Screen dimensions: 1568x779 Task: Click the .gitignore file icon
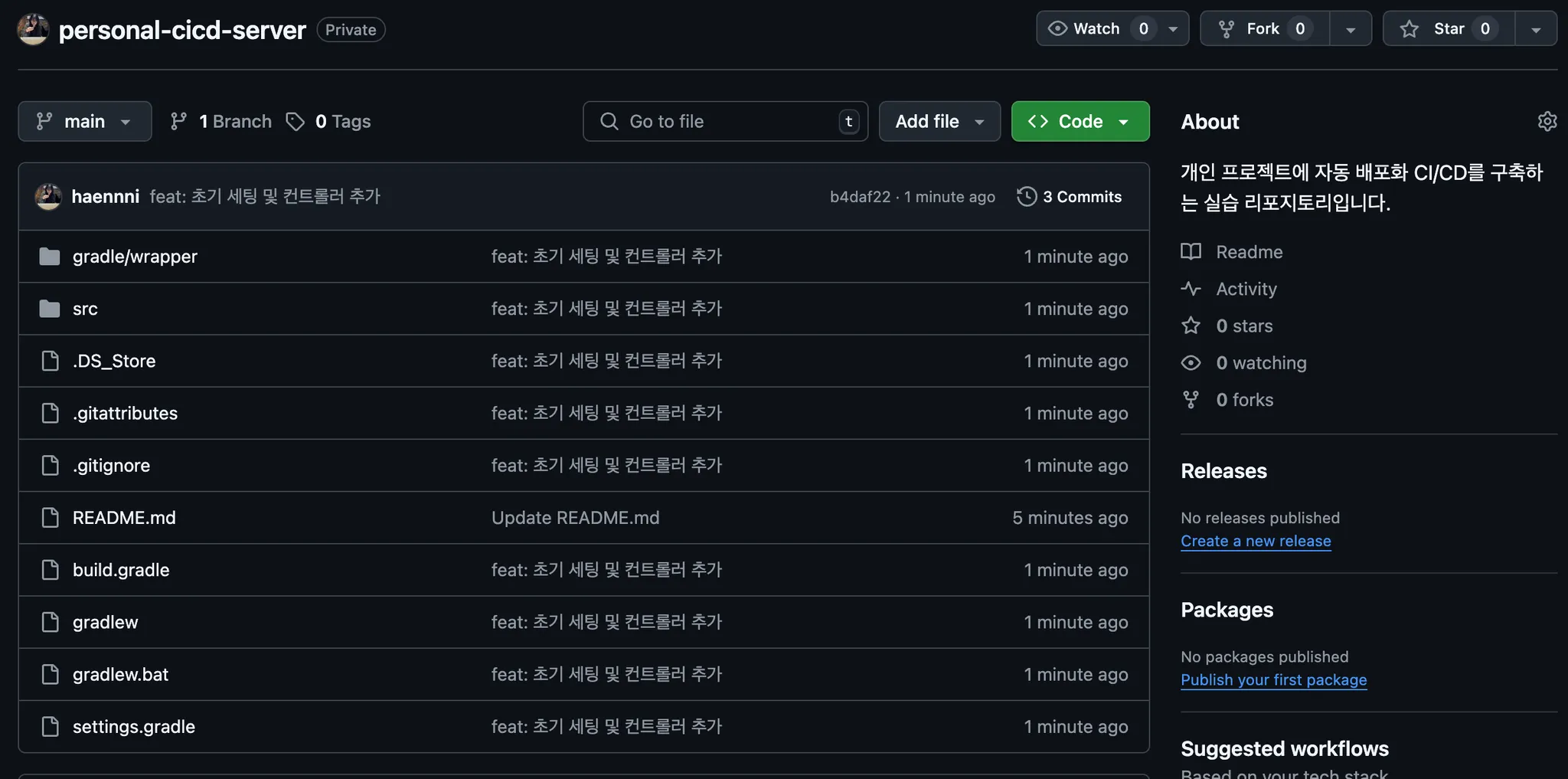[x=50, y=465]
